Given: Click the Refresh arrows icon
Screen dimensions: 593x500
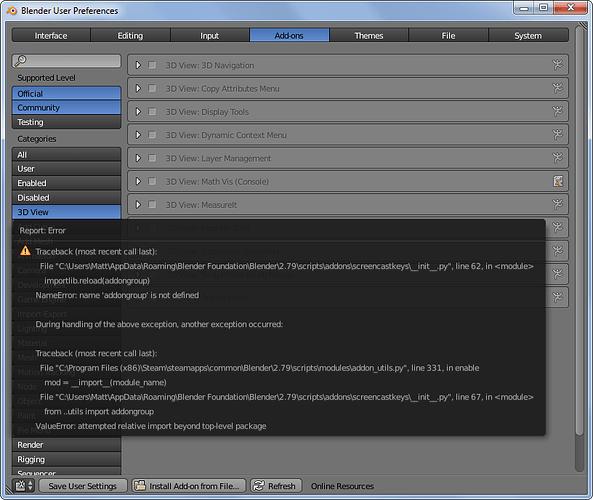Looking at the screenshot, I should pos(259,485).
